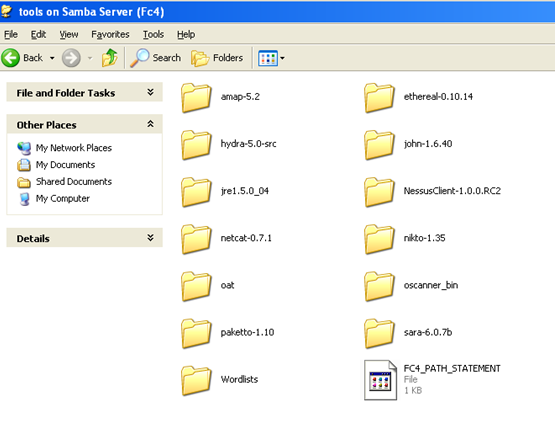Collapse the Other Places panel
555x433 pixels.
[x=150, y=124]
